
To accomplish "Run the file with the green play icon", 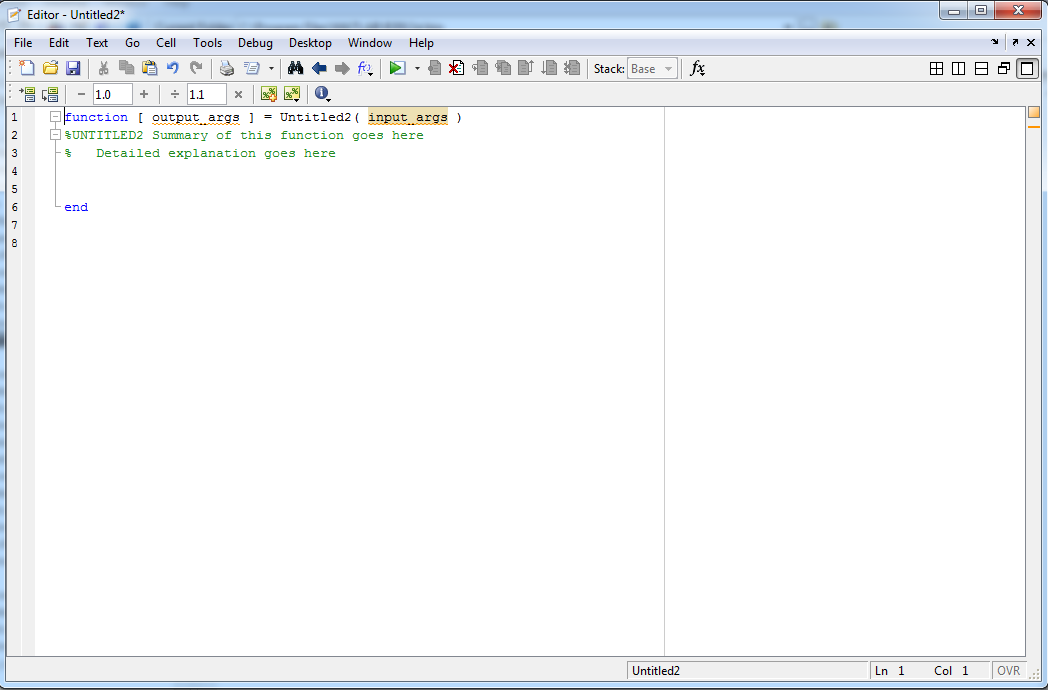I will point(397,68).
